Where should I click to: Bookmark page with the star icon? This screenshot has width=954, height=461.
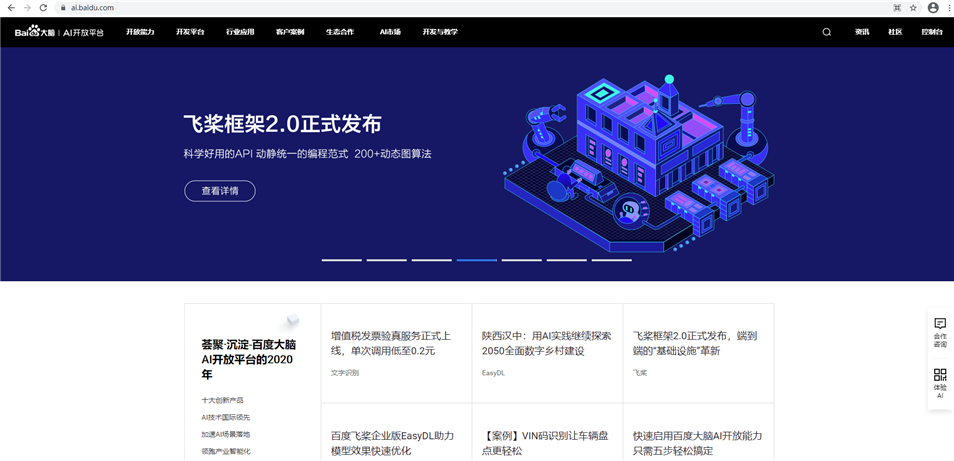[x=913, y=8]
